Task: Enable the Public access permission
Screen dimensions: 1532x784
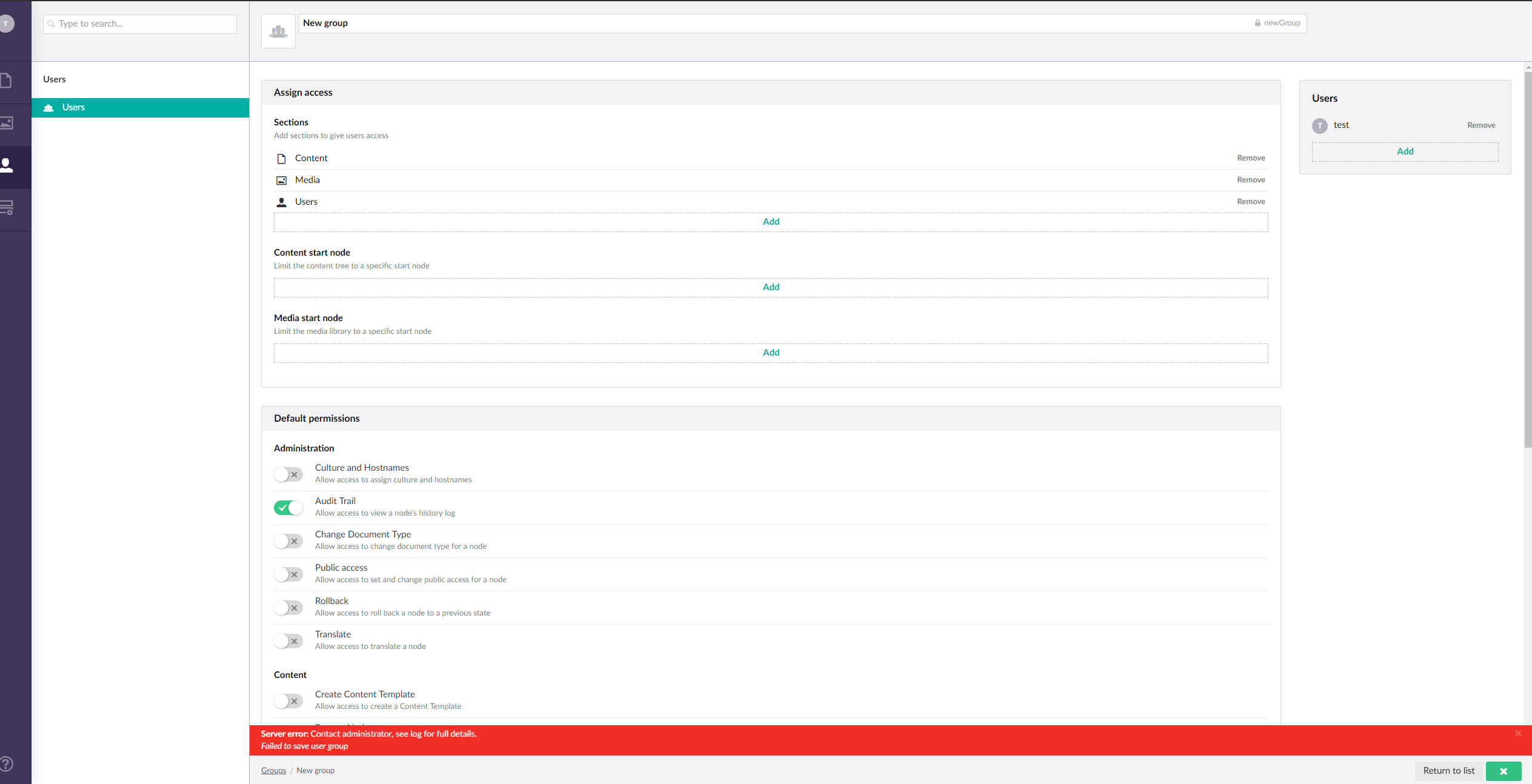Action: click(288, 574)
